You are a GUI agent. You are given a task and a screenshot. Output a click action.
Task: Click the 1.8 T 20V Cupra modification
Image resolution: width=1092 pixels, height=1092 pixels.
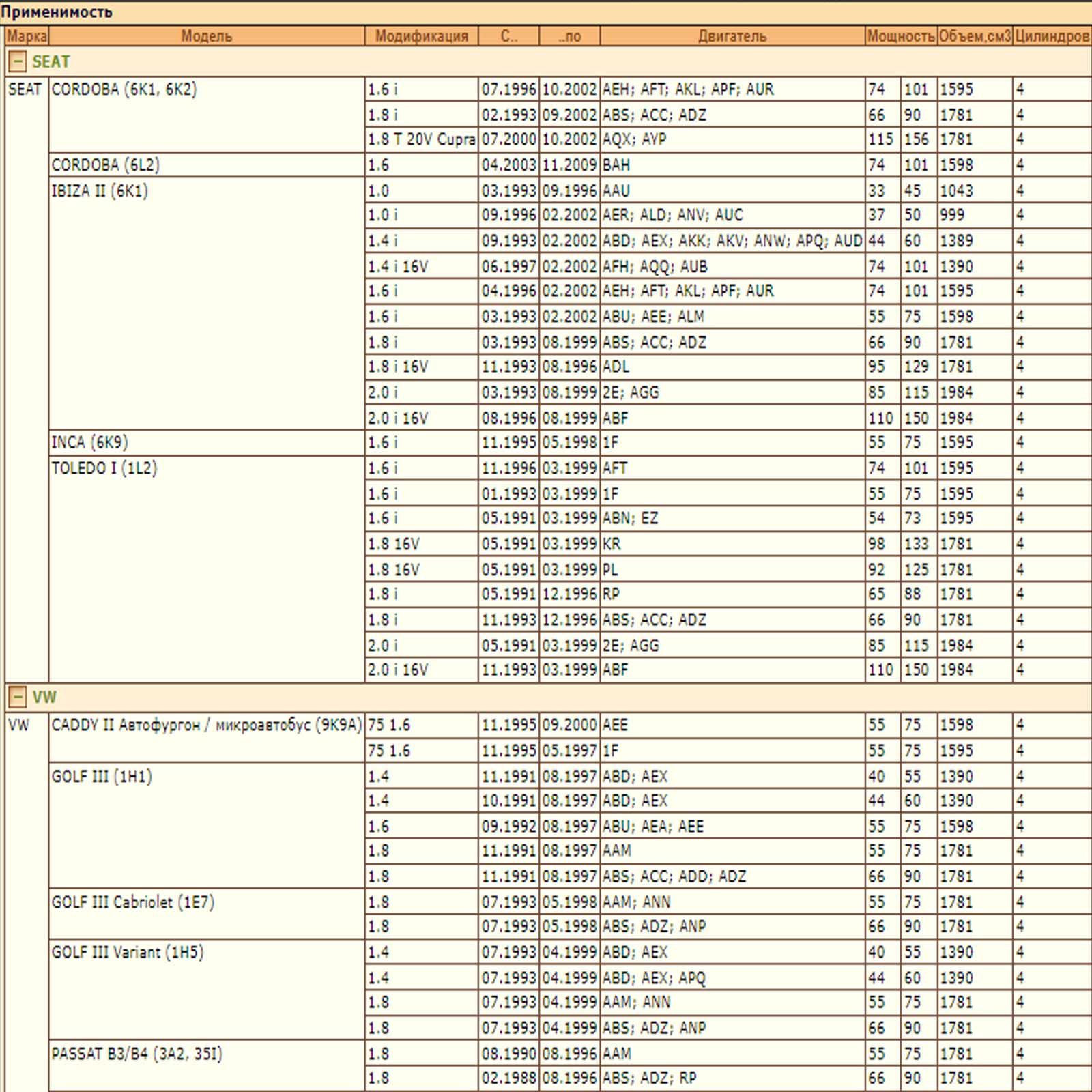tap(422, 139)
